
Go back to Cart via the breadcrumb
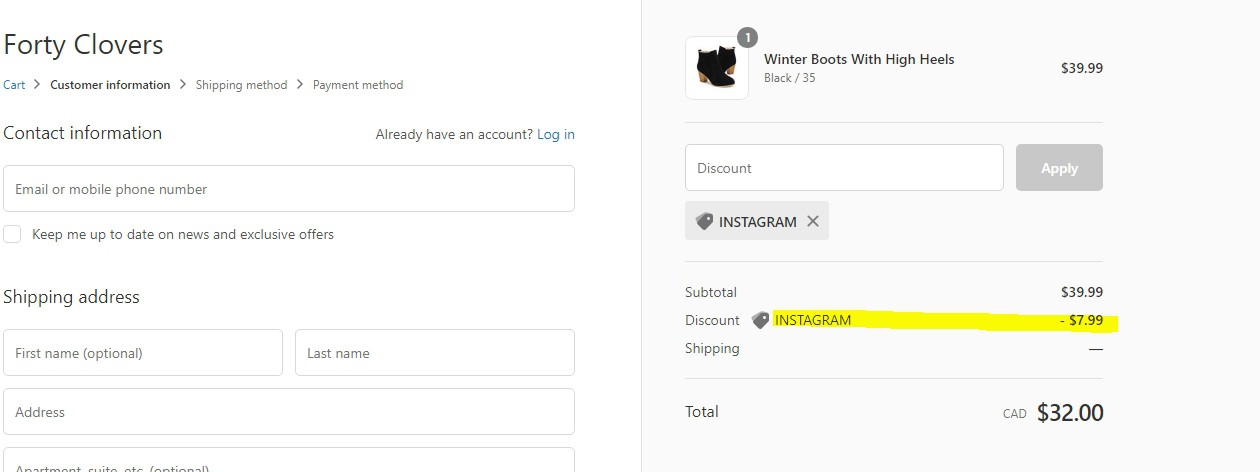pyautogui.click(x=14, y=85)
